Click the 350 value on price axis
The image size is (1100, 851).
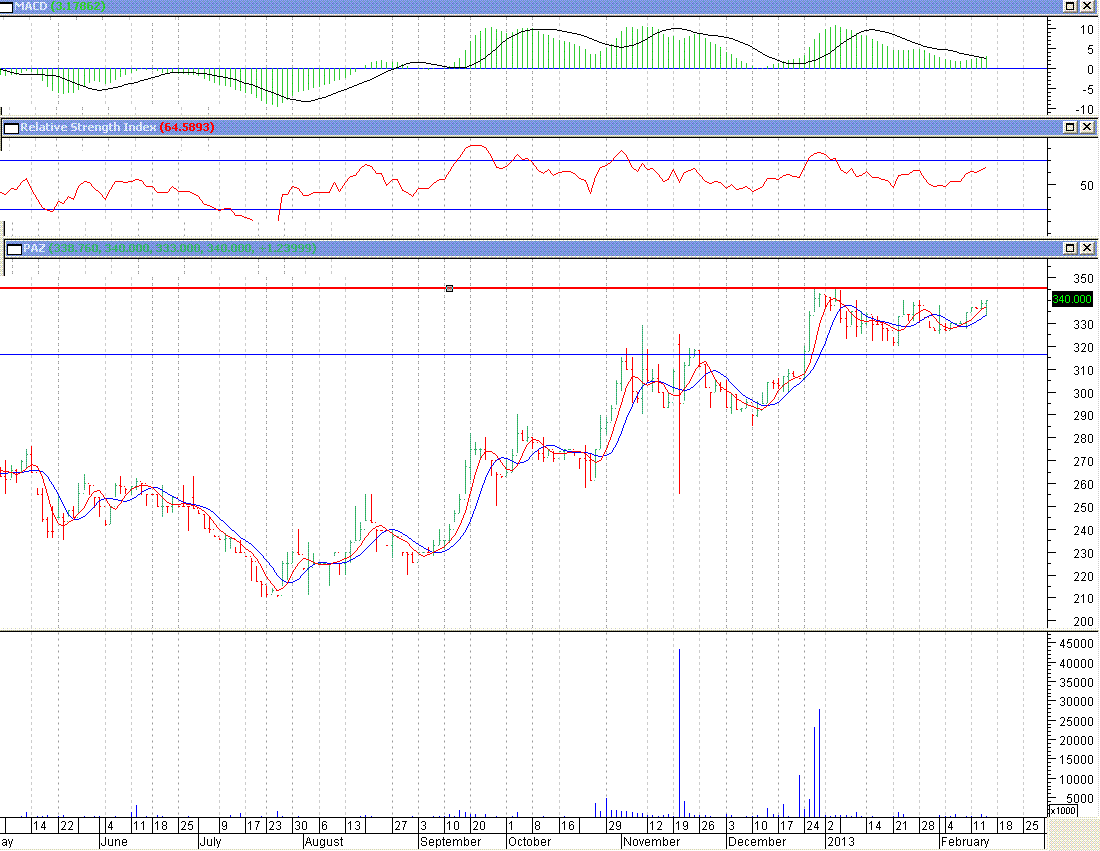[x=1083, y=279]
